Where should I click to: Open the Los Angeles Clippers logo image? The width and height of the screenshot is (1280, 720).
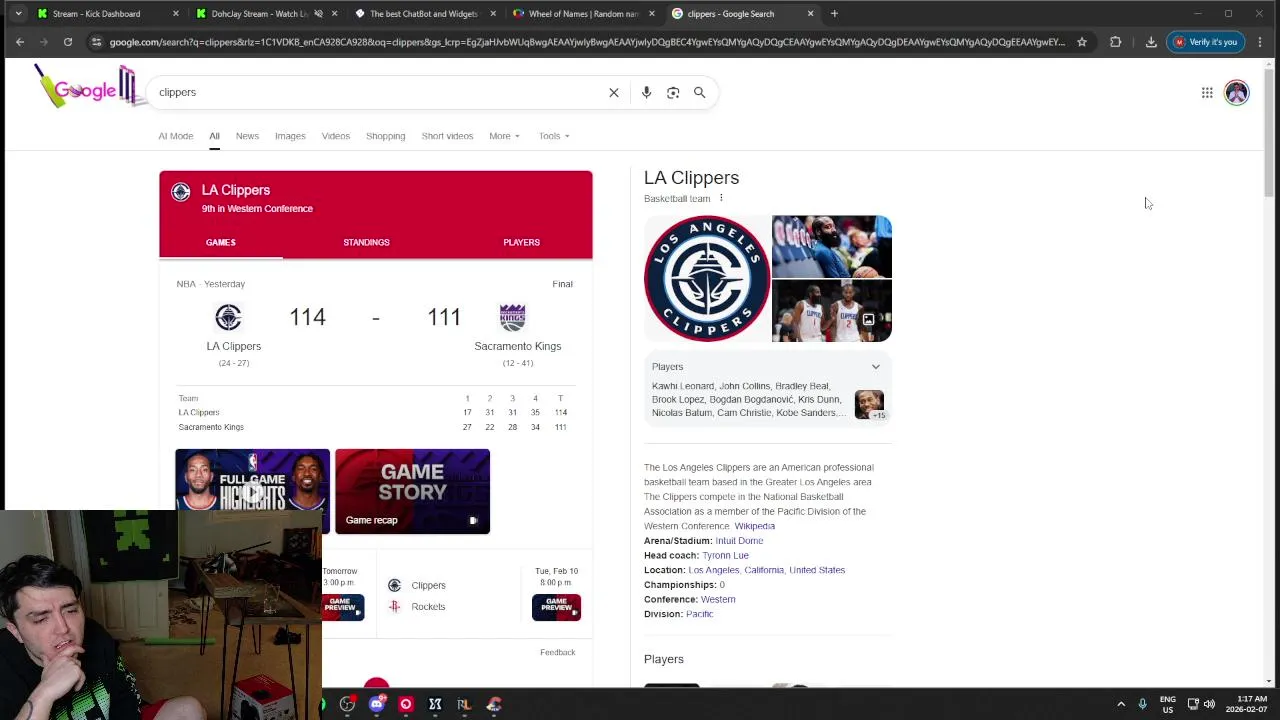707,278
